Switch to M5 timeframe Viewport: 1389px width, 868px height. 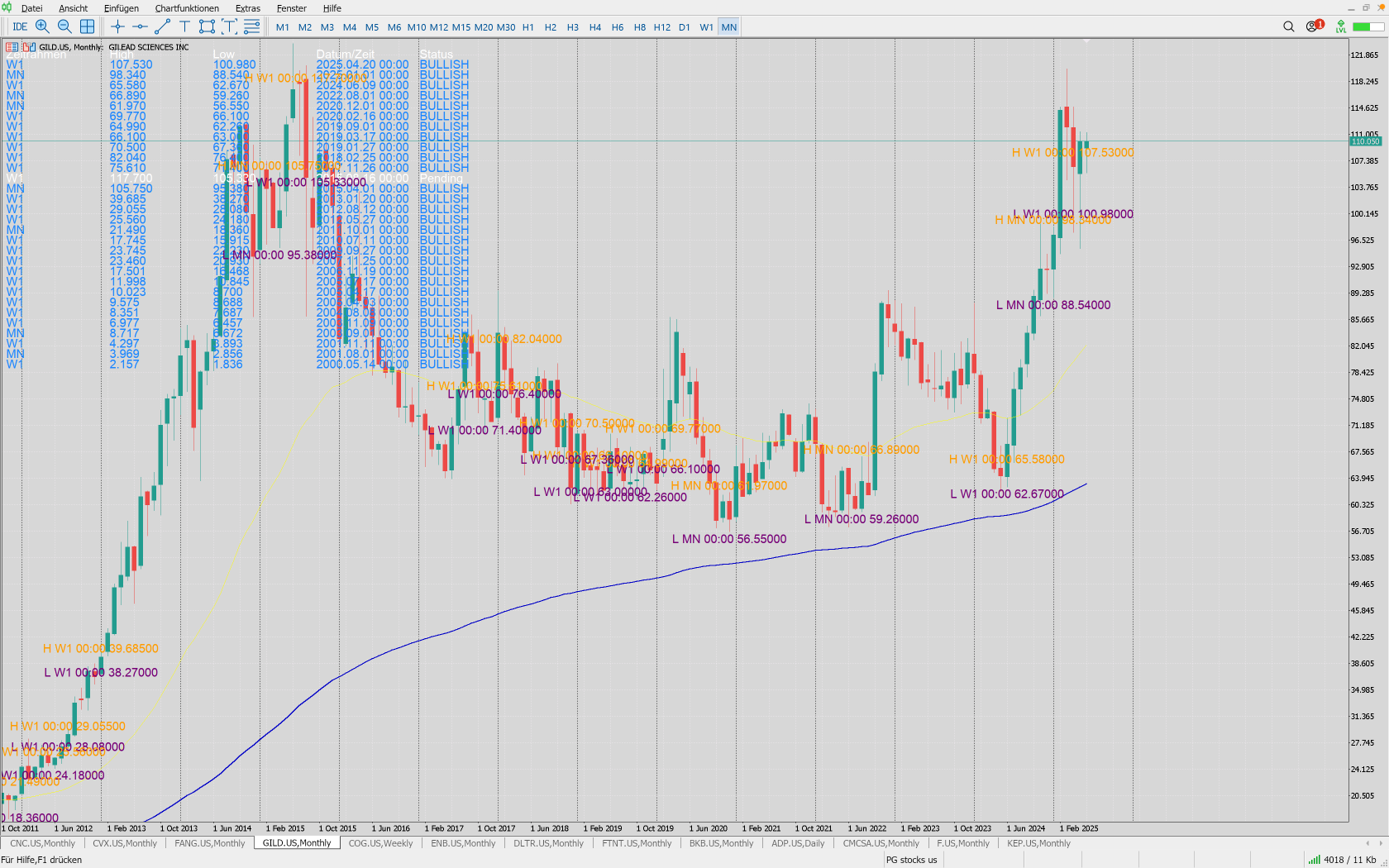pos(372,27)
